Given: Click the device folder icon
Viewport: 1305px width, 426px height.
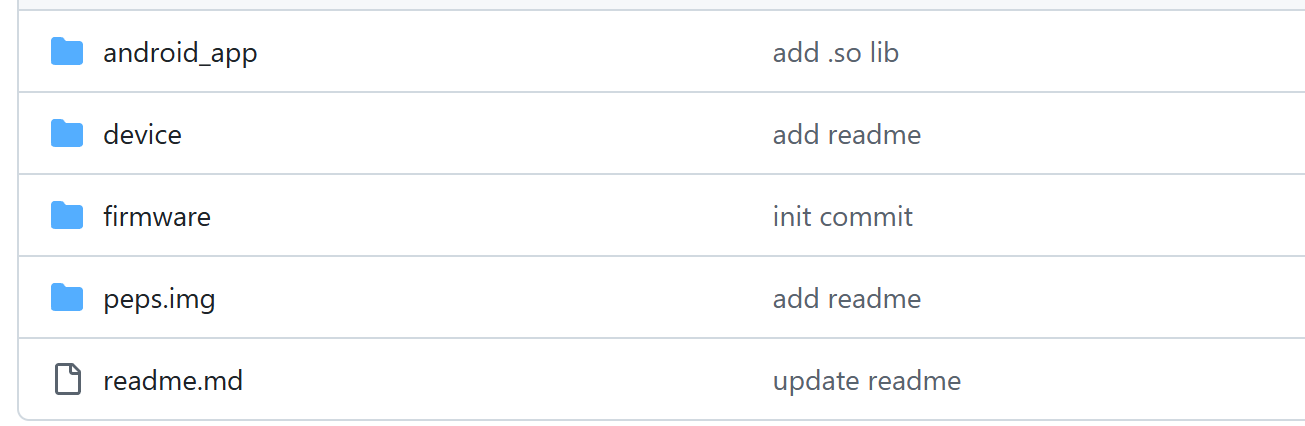Looking at the screenshot, I should [67, 133].
